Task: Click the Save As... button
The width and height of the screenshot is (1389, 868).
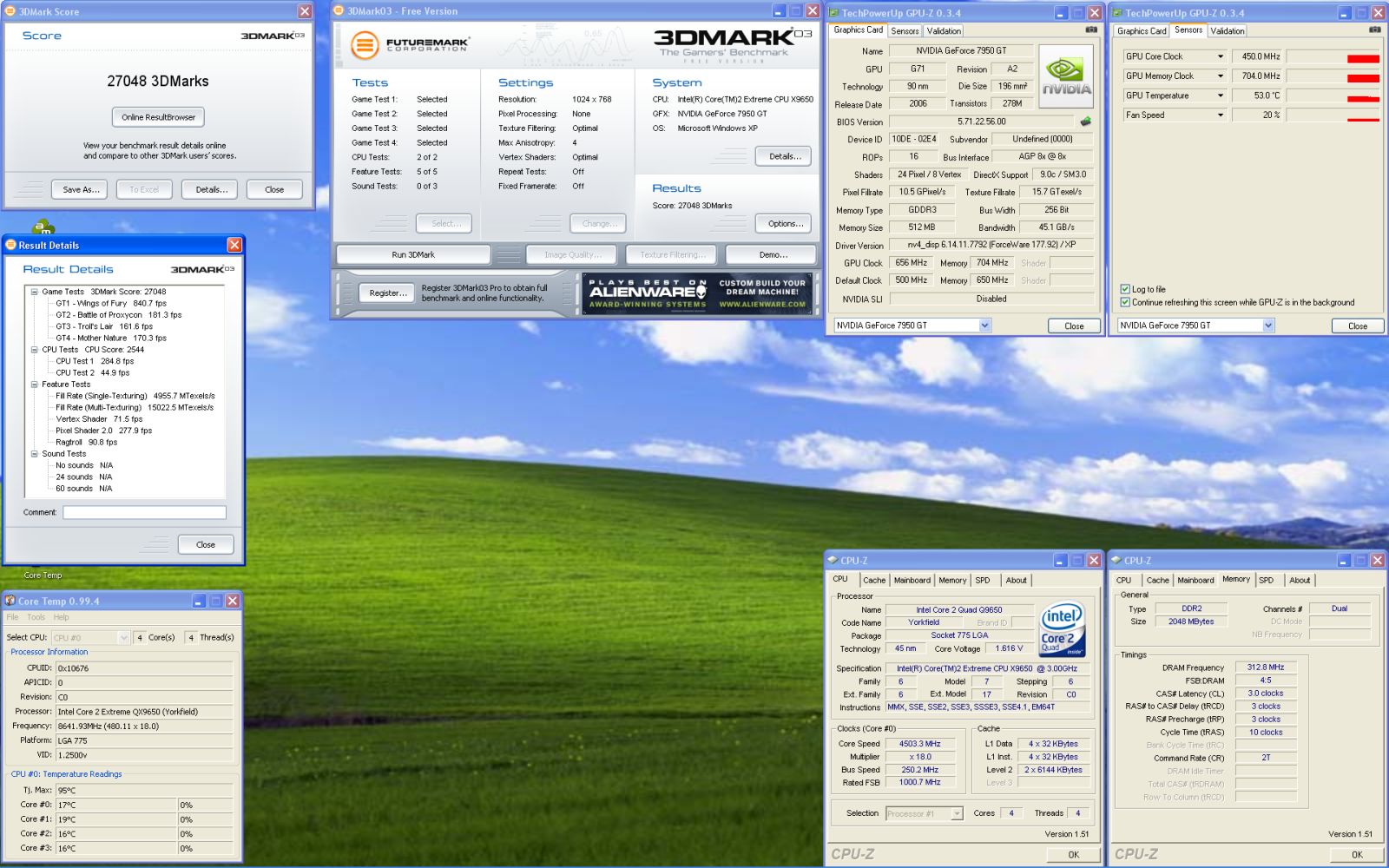Action: point(81,189)
